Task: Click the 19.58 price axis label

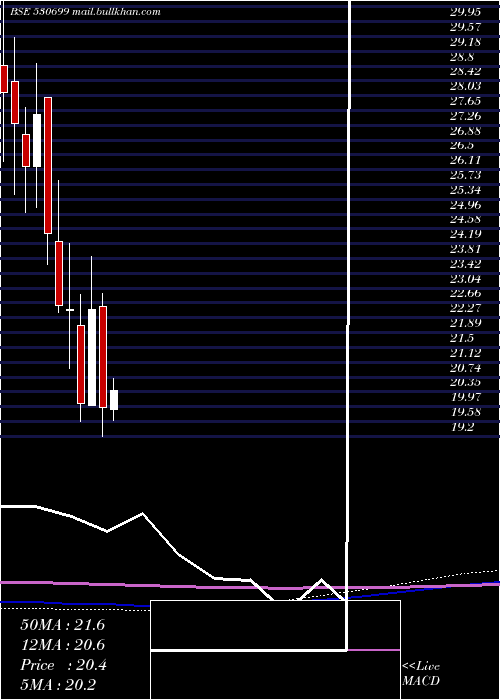Action: (465, 412)
